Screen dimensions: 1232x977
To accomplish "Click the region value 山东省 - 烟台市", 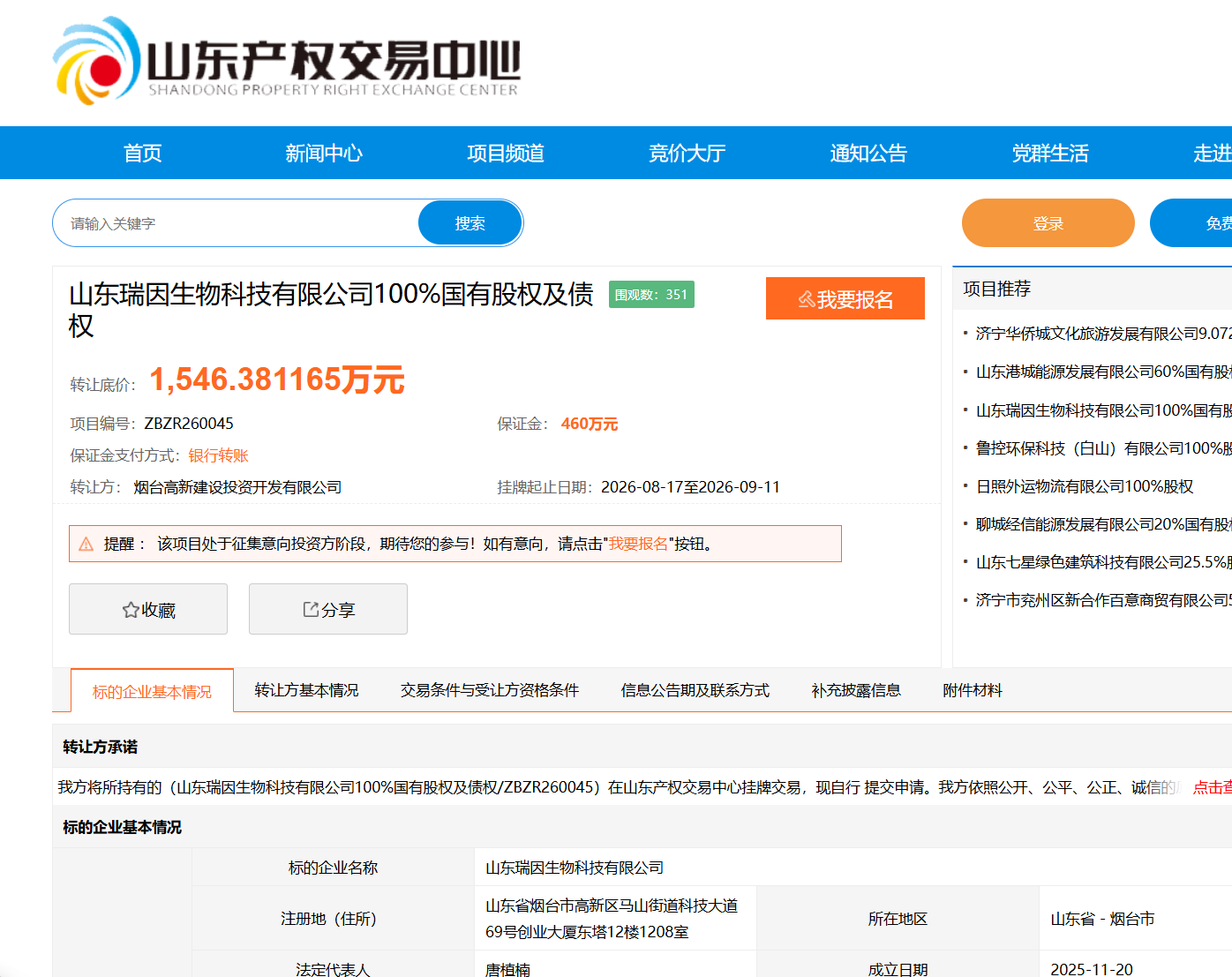I will tap(1102, 919).
